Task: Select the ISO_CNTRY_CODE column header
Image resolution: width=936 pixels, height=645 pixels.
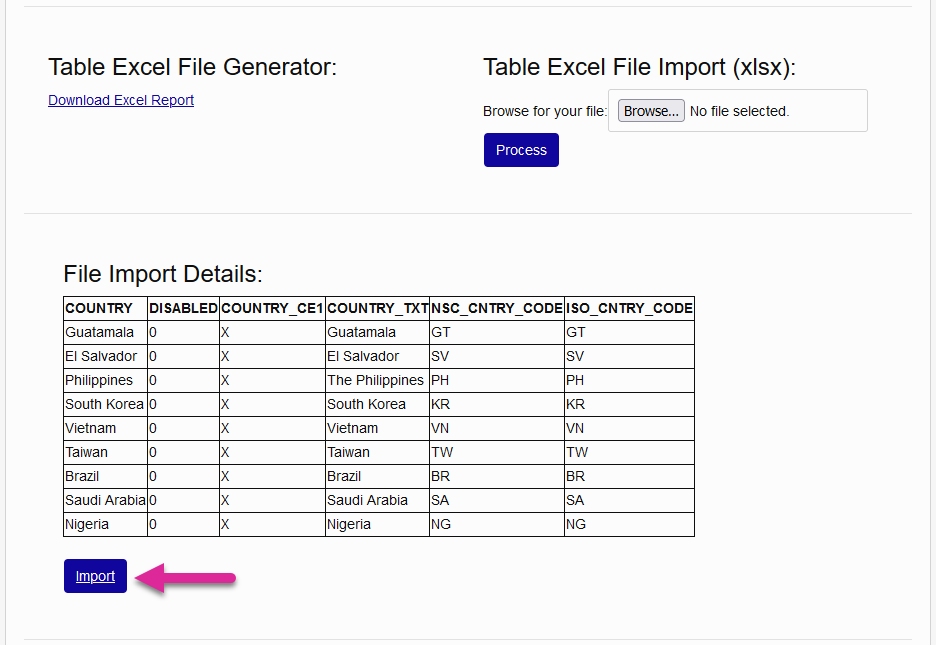Action: (x=629, y=308)
